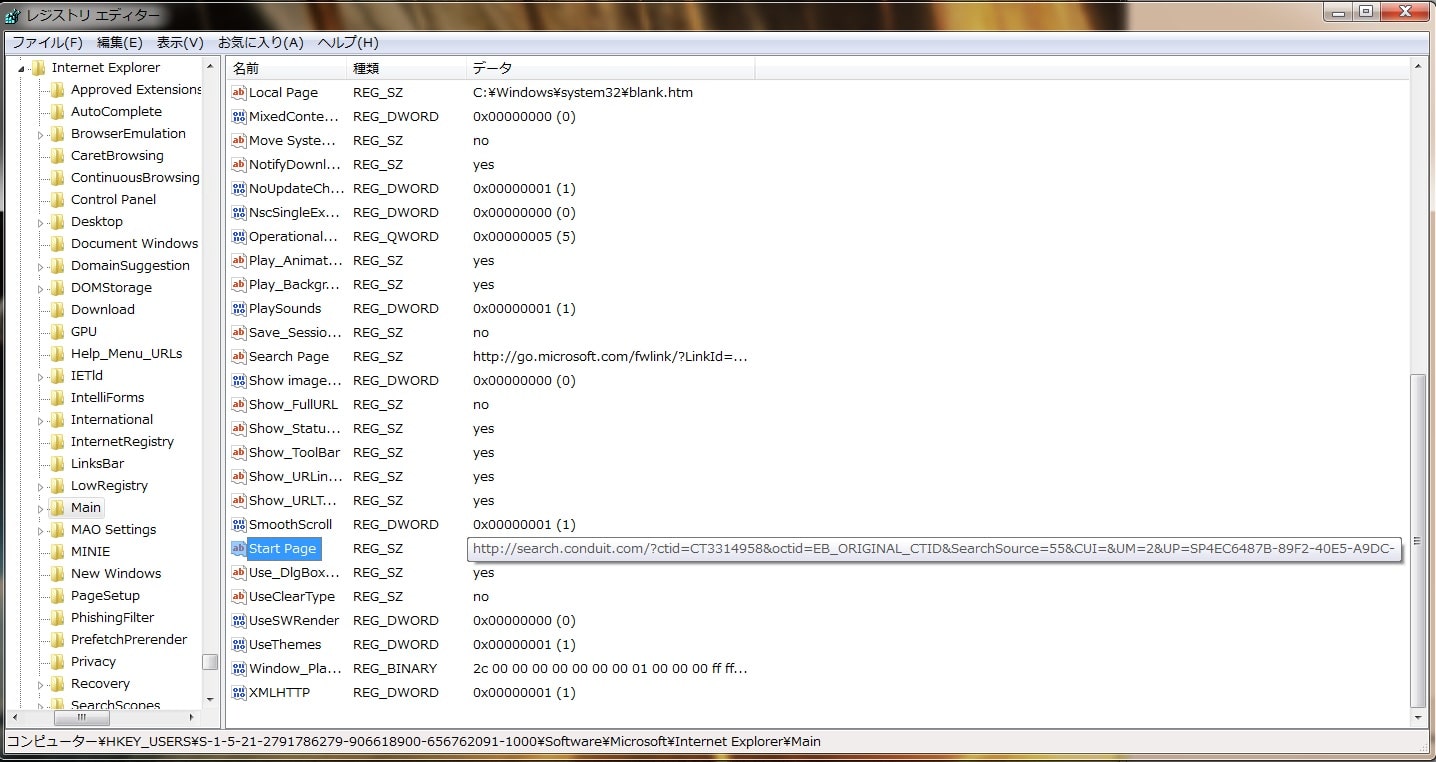Click the Local Page string value icon
Screen dimensions: 1436x762
[239, 92]
